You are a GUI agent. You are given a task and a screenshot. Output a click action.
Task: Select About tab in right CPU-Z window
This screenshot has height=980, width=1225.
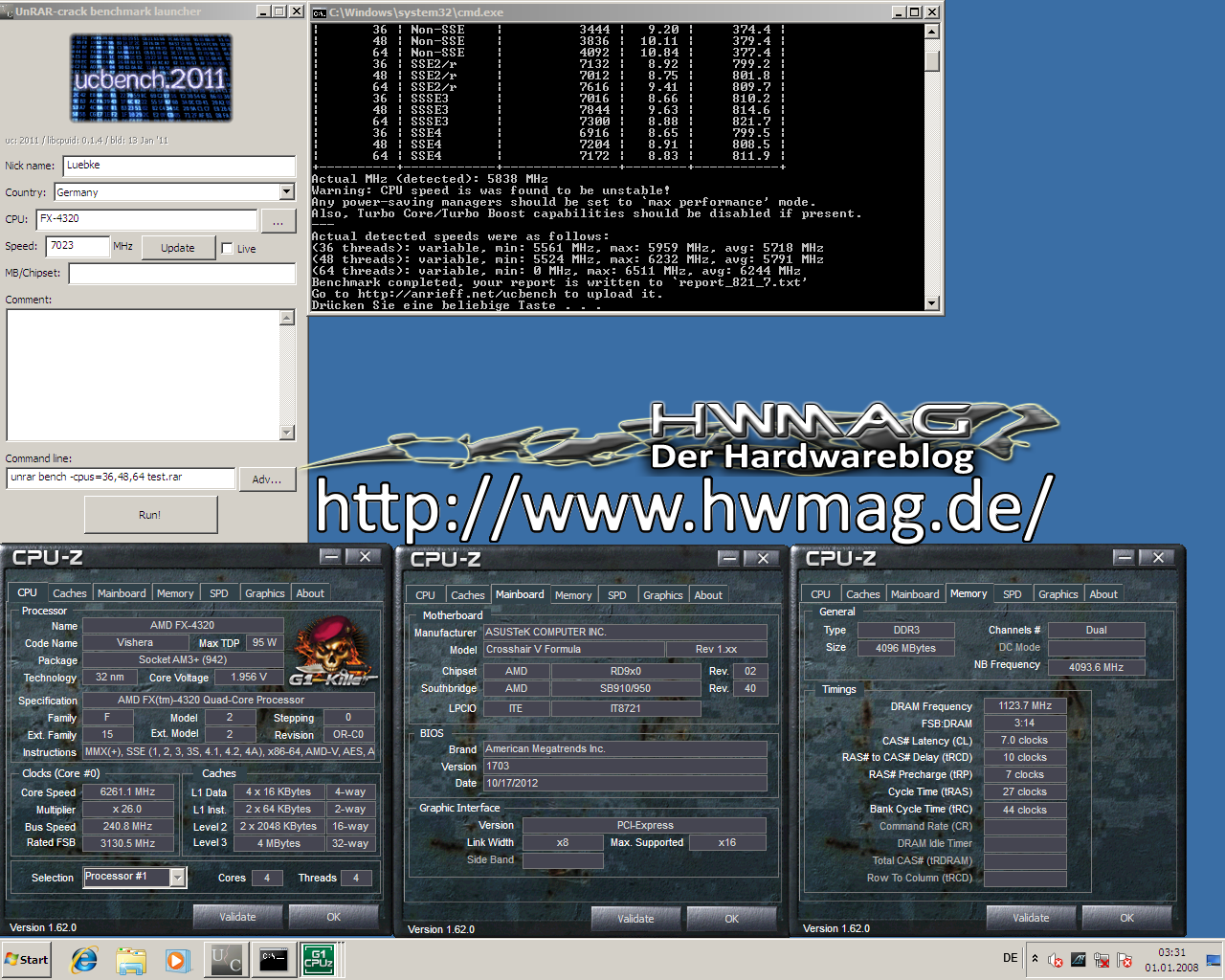[x=1103, y=594]
